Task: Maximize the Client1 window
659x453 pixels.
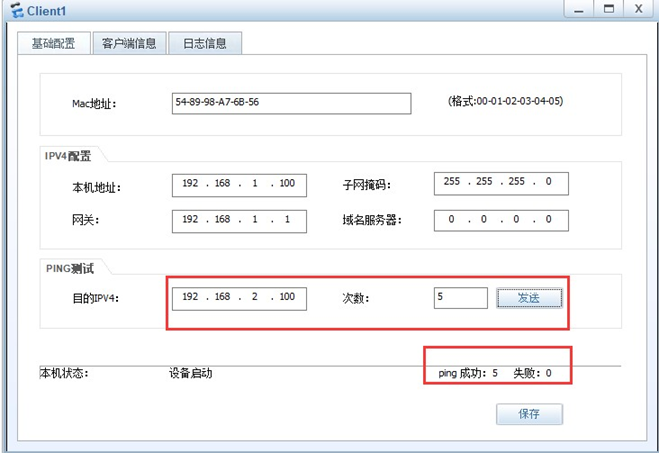Action: click(x=609, y=9)
